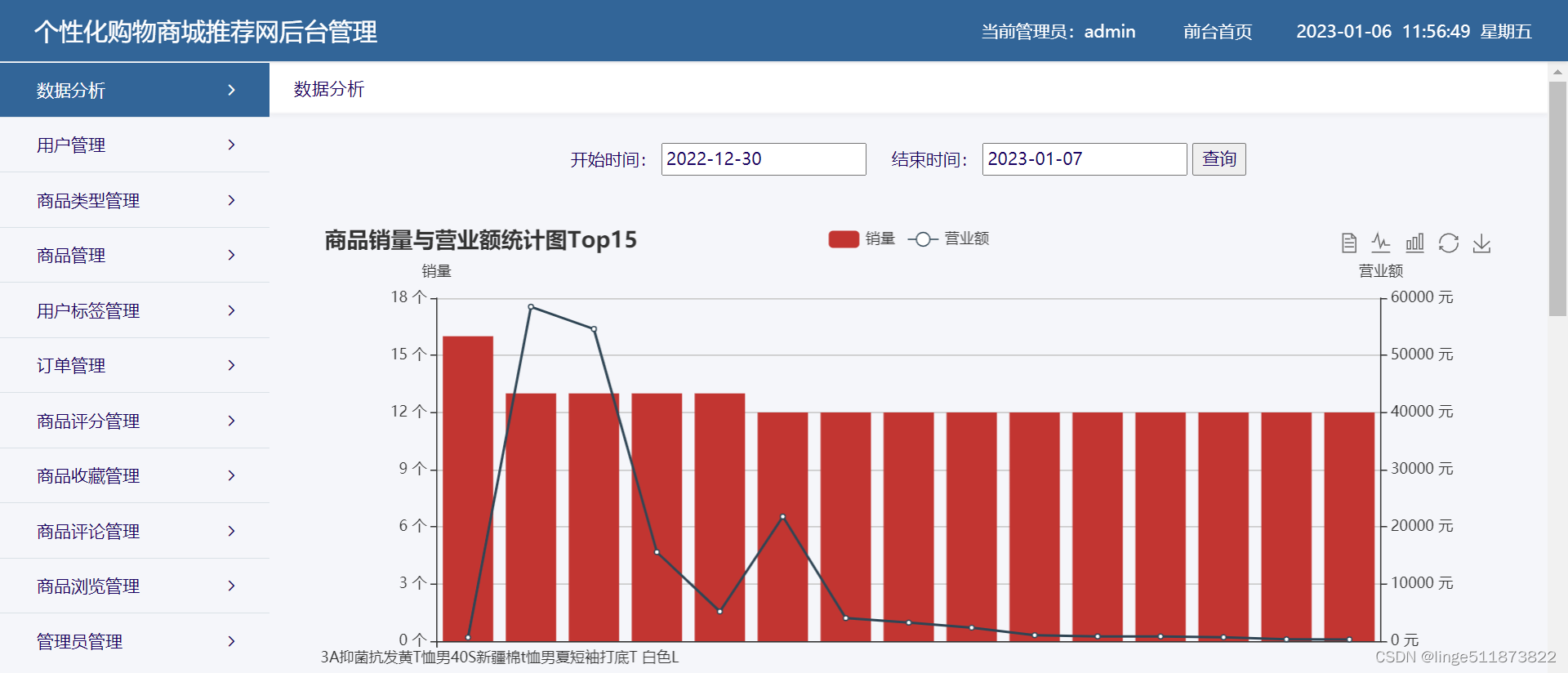
Task: Open 管理员管理 sidebar menu
Action: tap(135, 641)
